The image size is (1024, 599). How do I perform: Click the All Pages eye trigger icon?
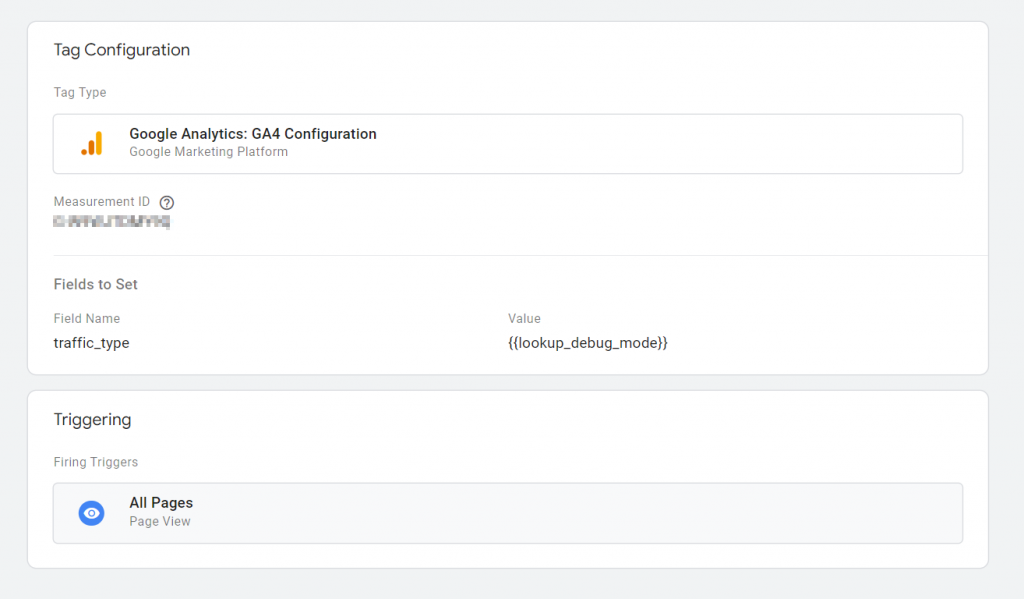coord(91,513)
